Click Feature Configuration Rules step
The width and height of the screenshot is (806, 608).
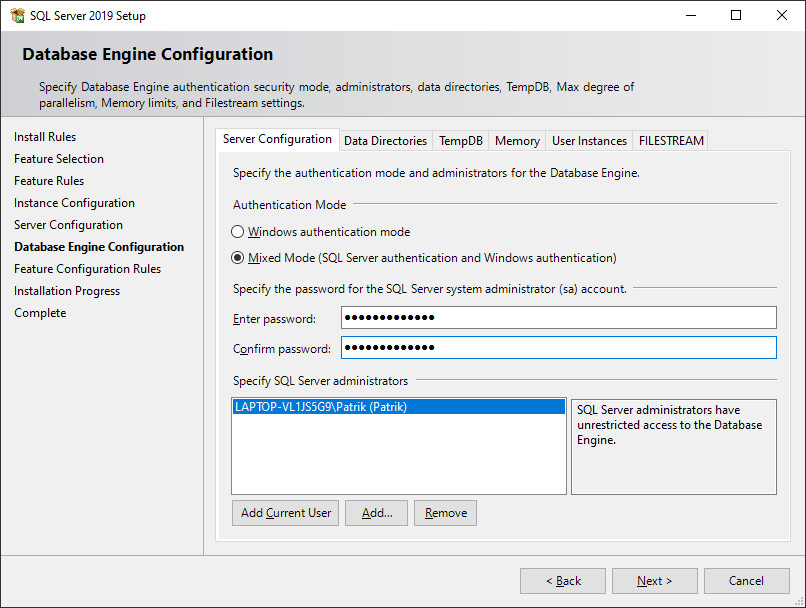[87, 269]
